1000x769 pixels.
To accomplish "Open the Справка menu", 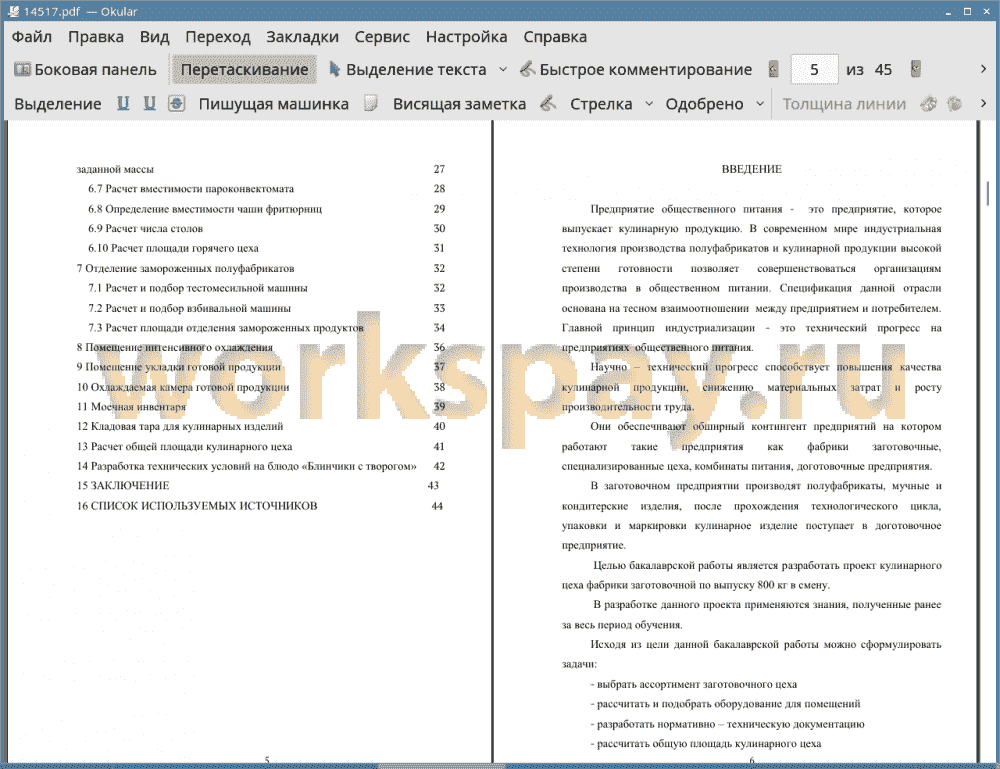I will (x=555, y=37).
